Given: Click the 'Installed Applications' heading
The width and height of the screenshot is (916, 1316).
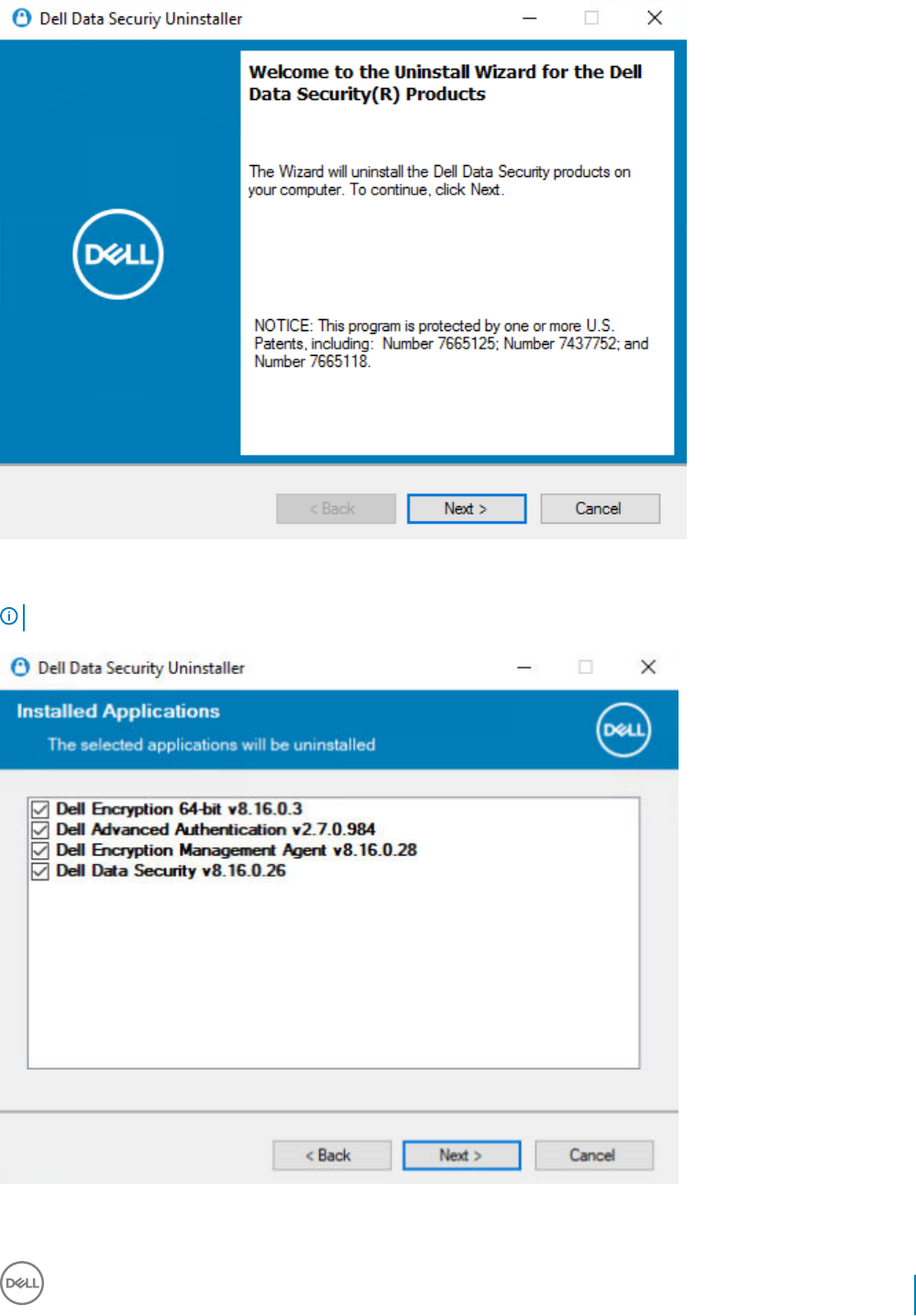Looking at the screenshot, I should [118, 712].
